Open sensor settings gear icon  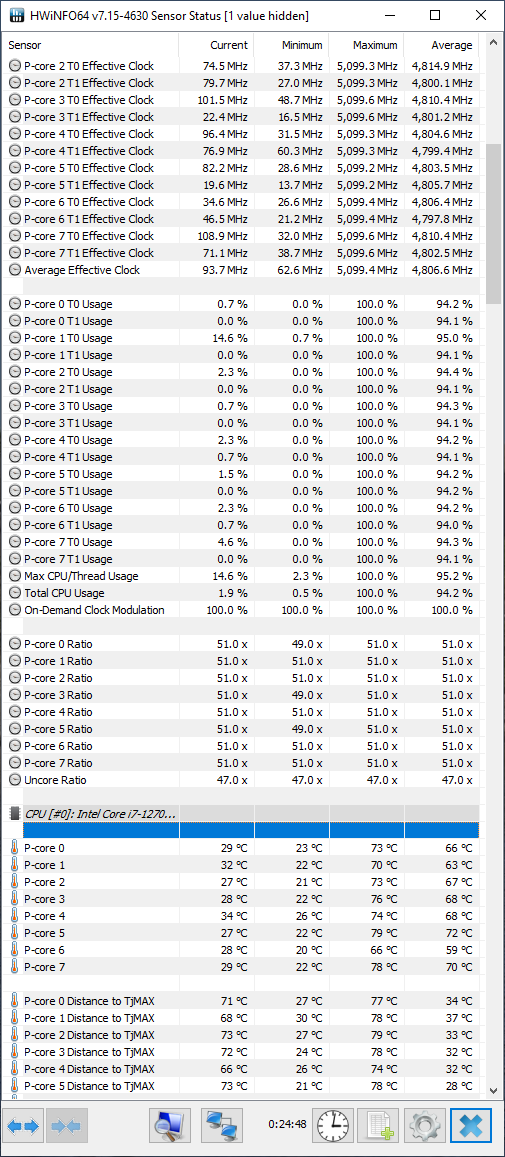425,1126
